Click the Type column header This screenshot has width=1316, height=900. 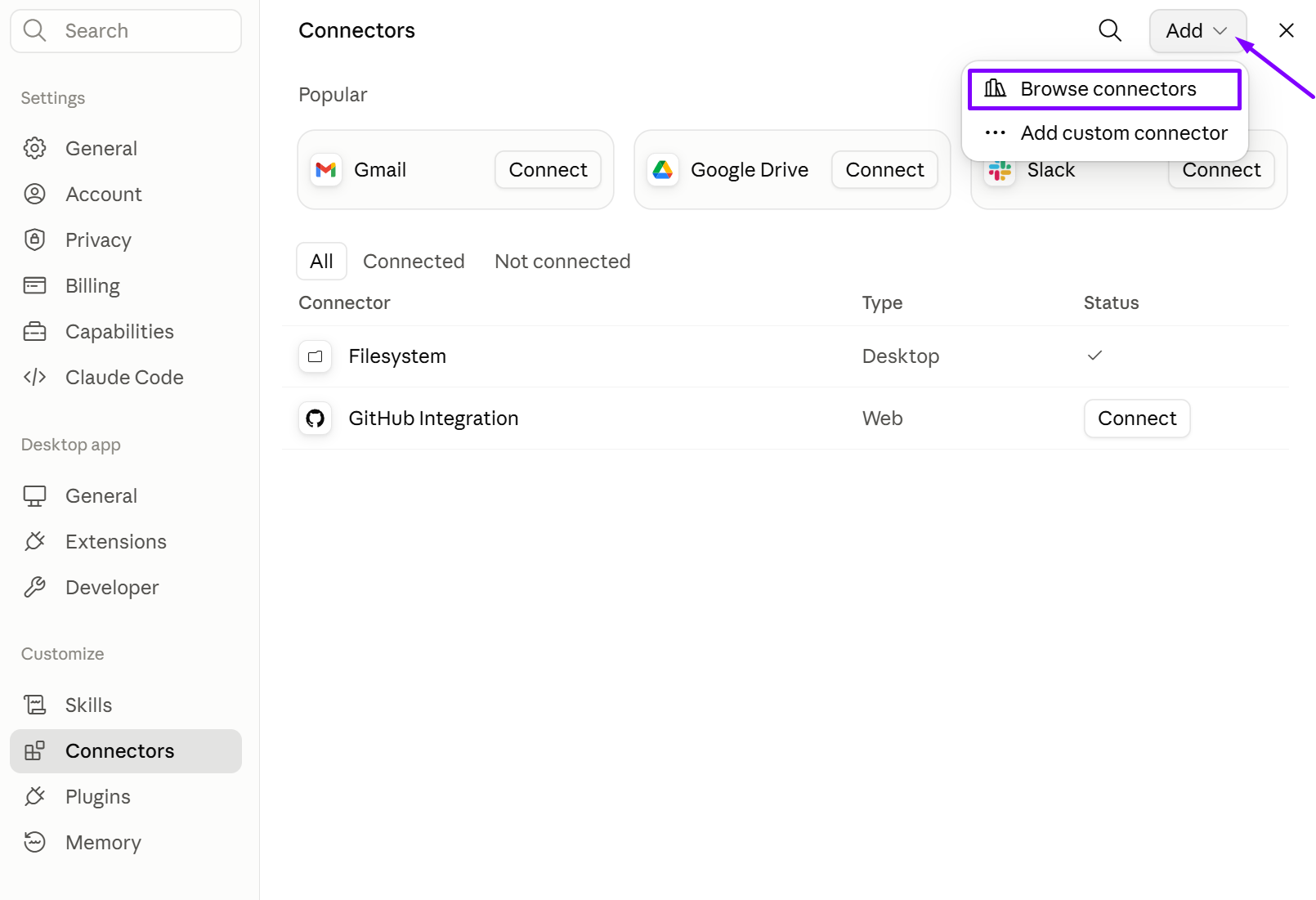click(x=882, y=303)
